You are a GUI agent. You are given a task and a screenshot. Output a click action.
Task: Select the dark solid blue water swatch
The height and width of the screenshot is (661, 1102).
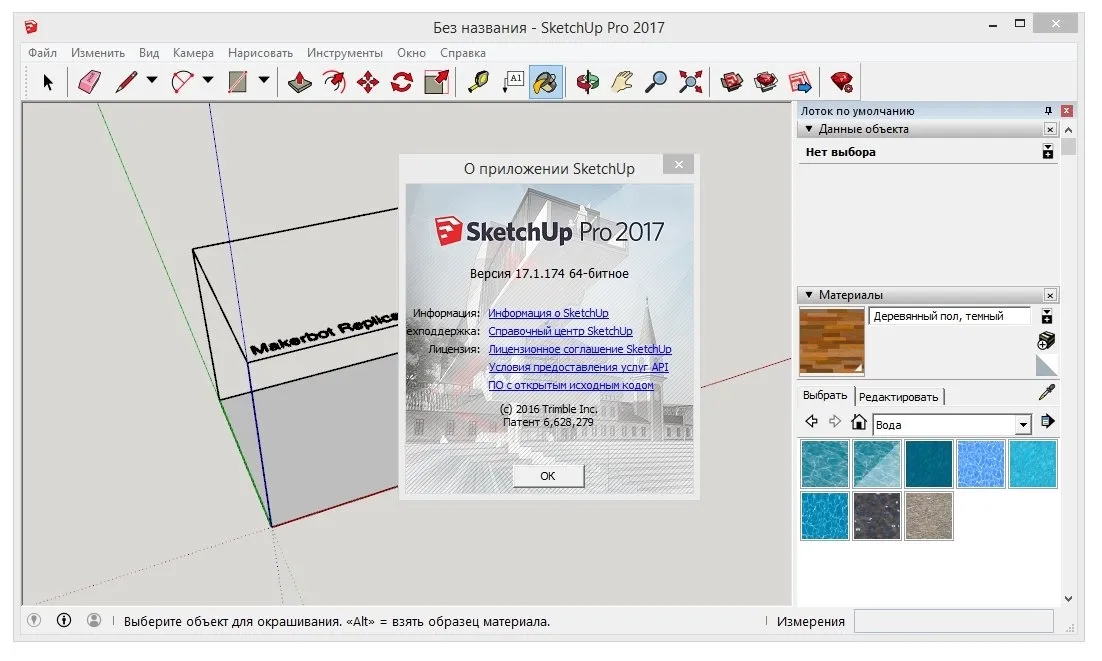coord(928,464)
